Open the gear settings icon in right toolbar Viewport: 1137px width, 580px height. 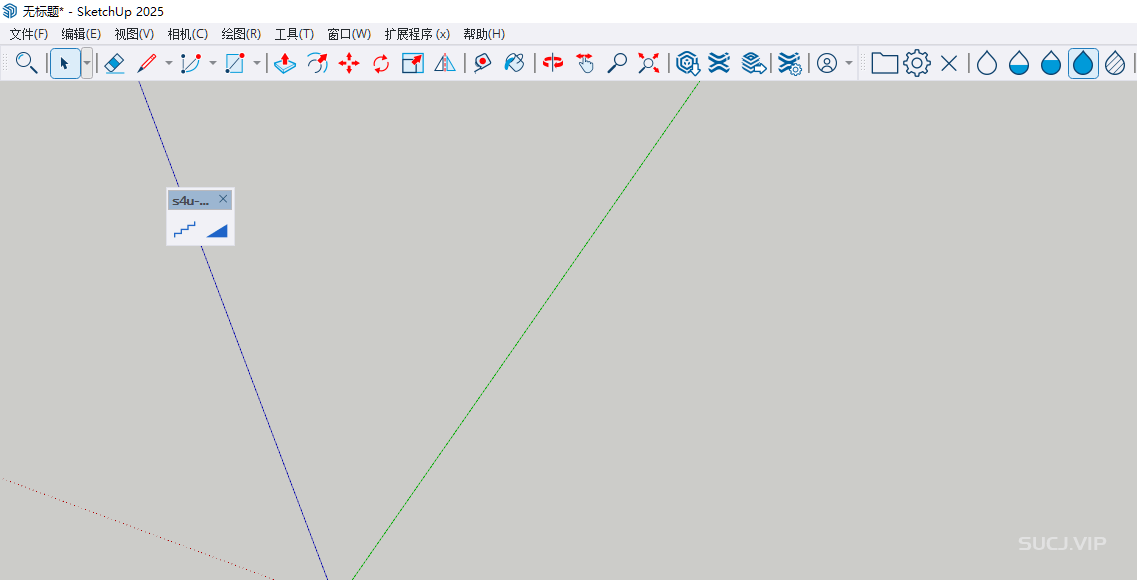point(917,63)
